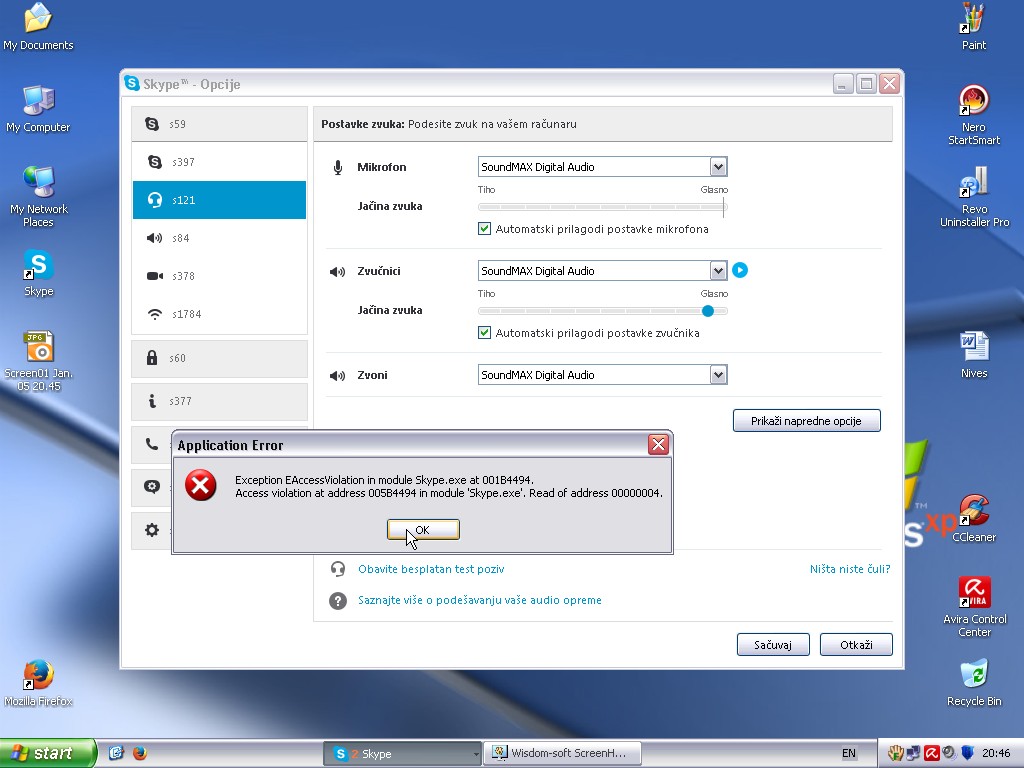Click the speaker icon beside Zvoni
Screen dimensions: 1024x768
[337, 376]
